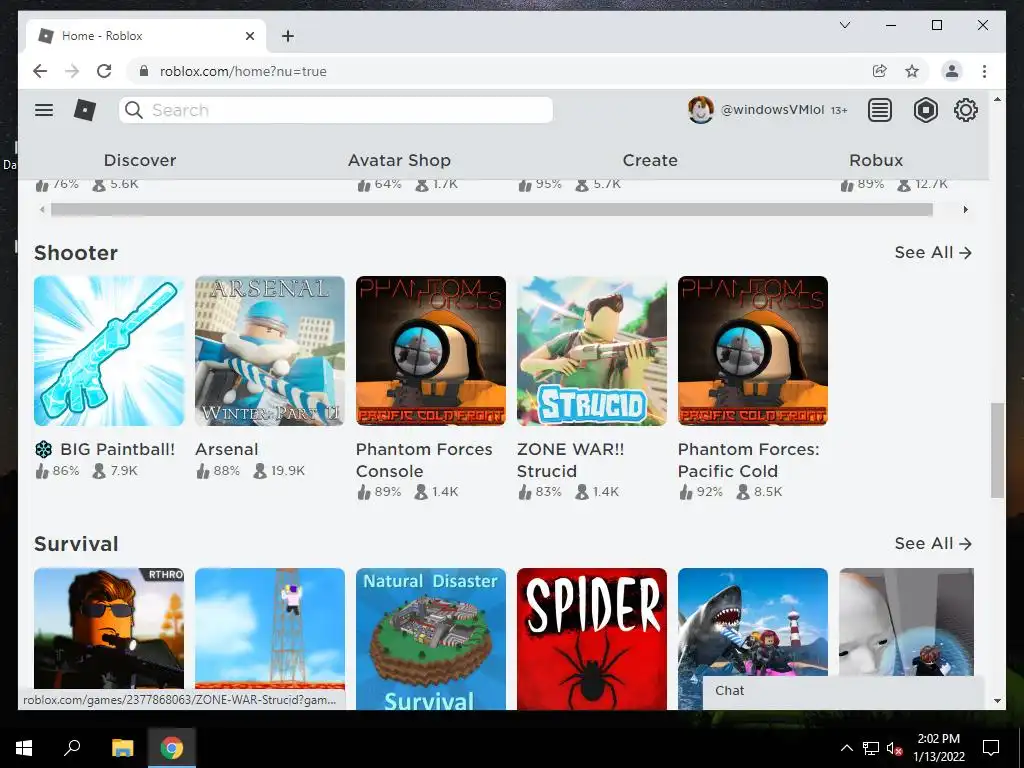Image resolution: width=1024 pixels, height=768 pixels.
Task: Open the Windows Start menu
Action: (x=24, y=748)
